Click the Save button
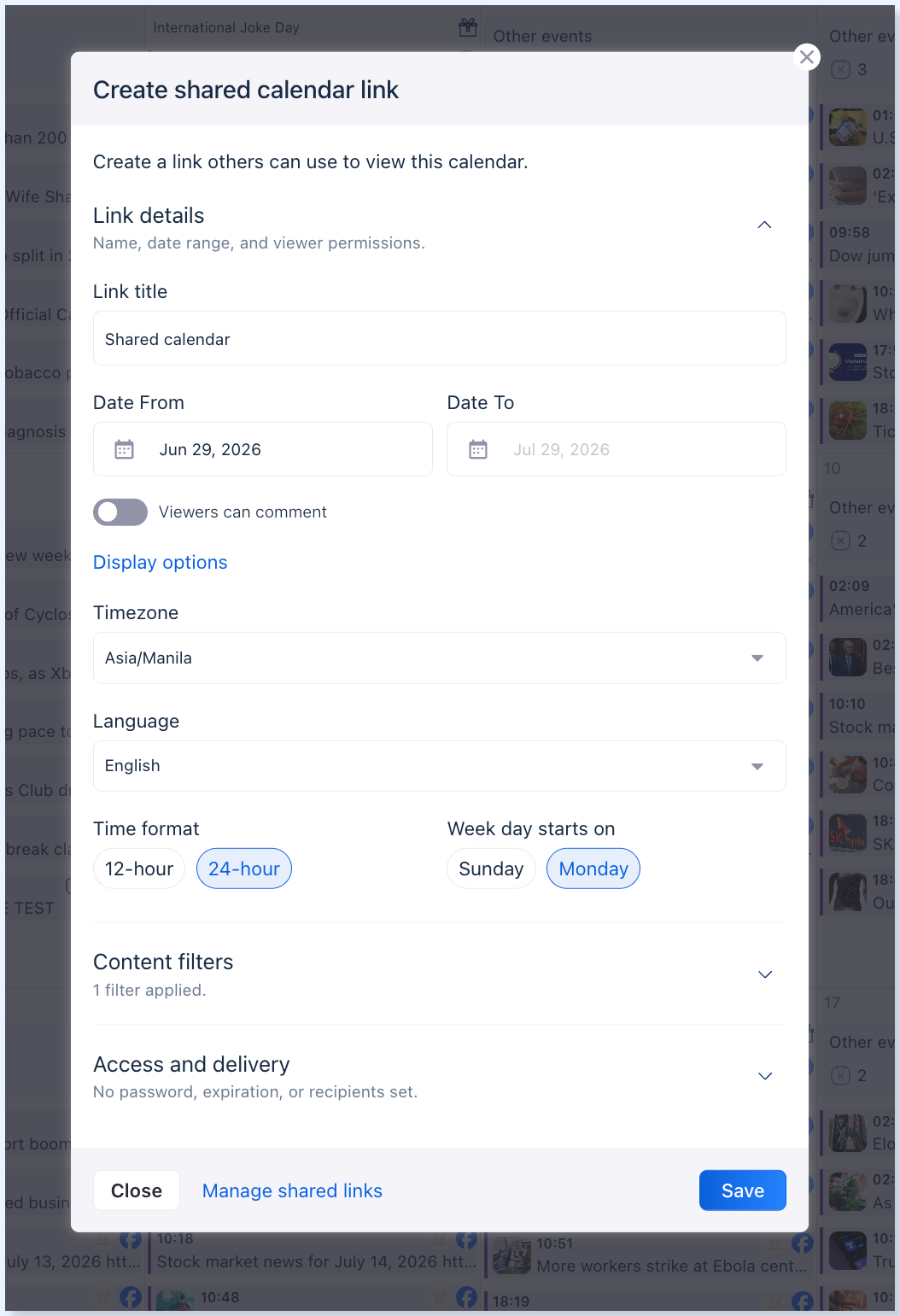Image resolution: width=900 pixels, height=1316 pixels. [743, 1190]
